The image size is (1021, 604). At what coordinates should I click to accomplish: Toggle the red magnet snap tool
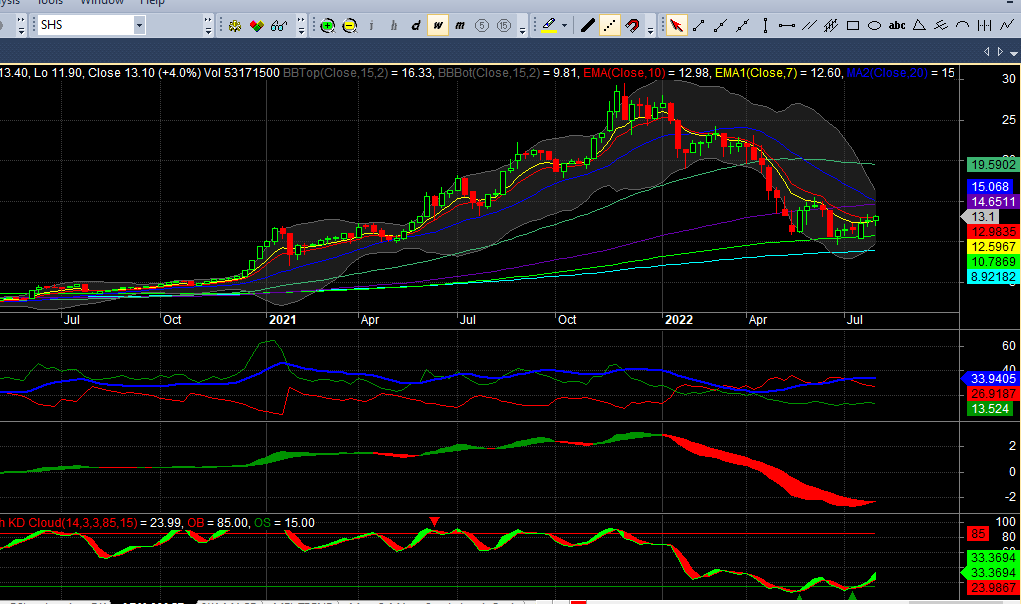pos(633,25)
